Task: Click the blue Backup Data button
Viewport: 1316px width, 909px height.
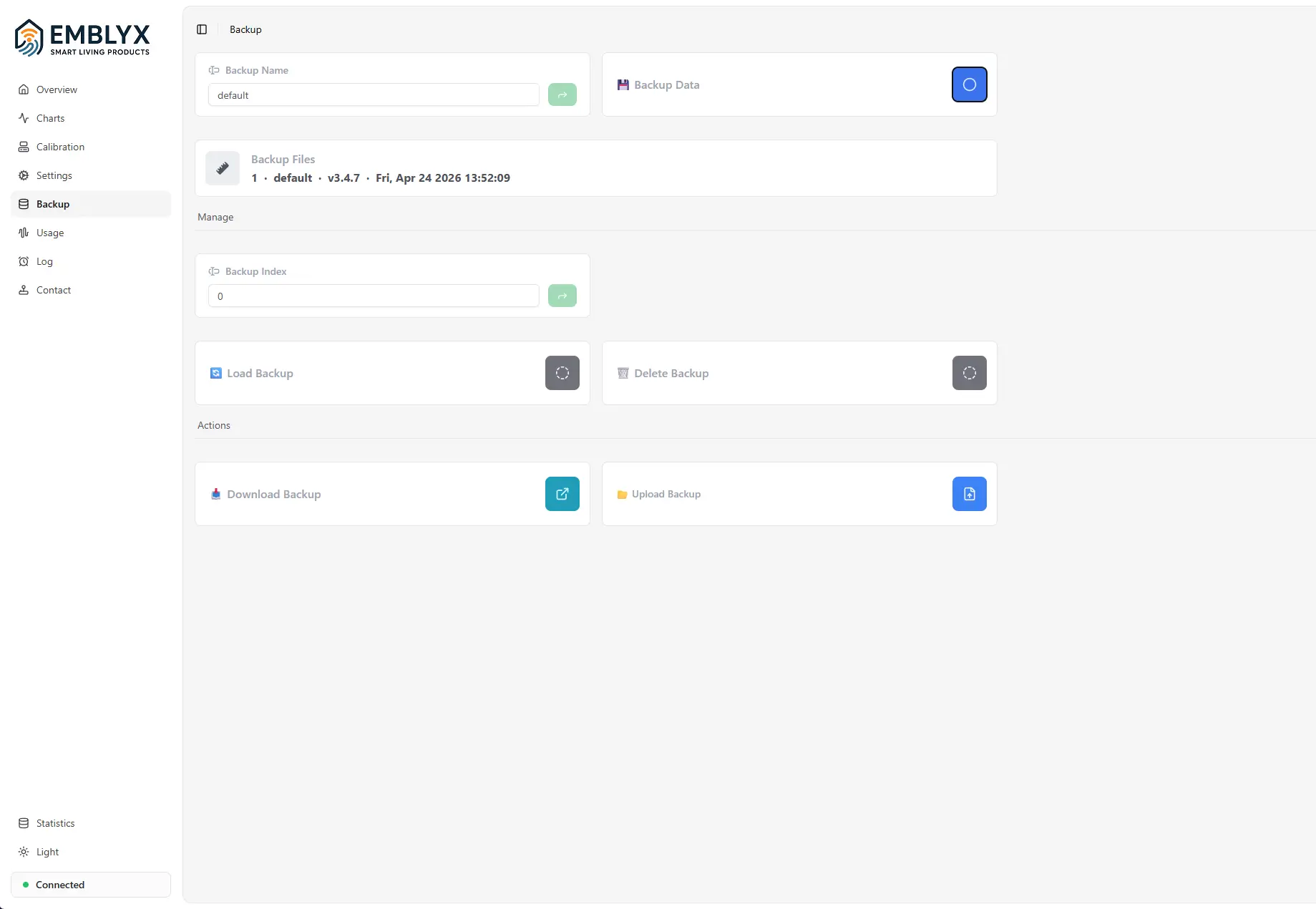Action: (x=970, y=84)
